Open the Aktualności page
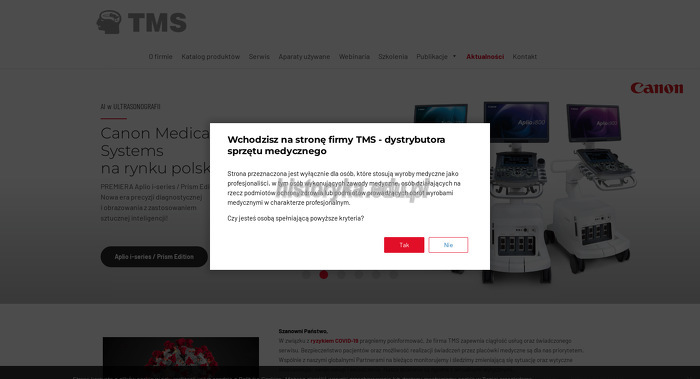The image size is (700, 379). (485, 57)
